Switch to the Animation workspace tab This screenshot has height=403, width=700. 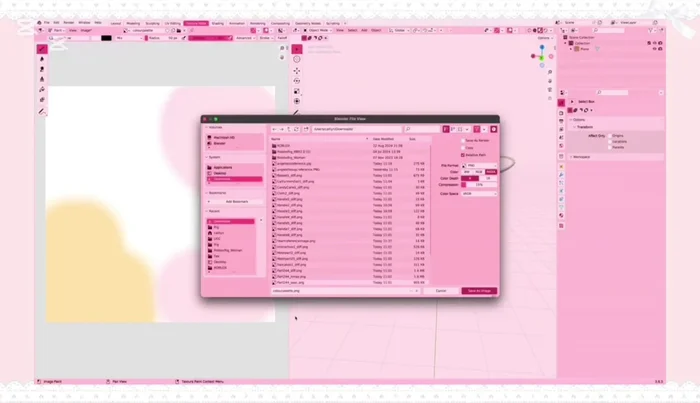coord(237,23)
